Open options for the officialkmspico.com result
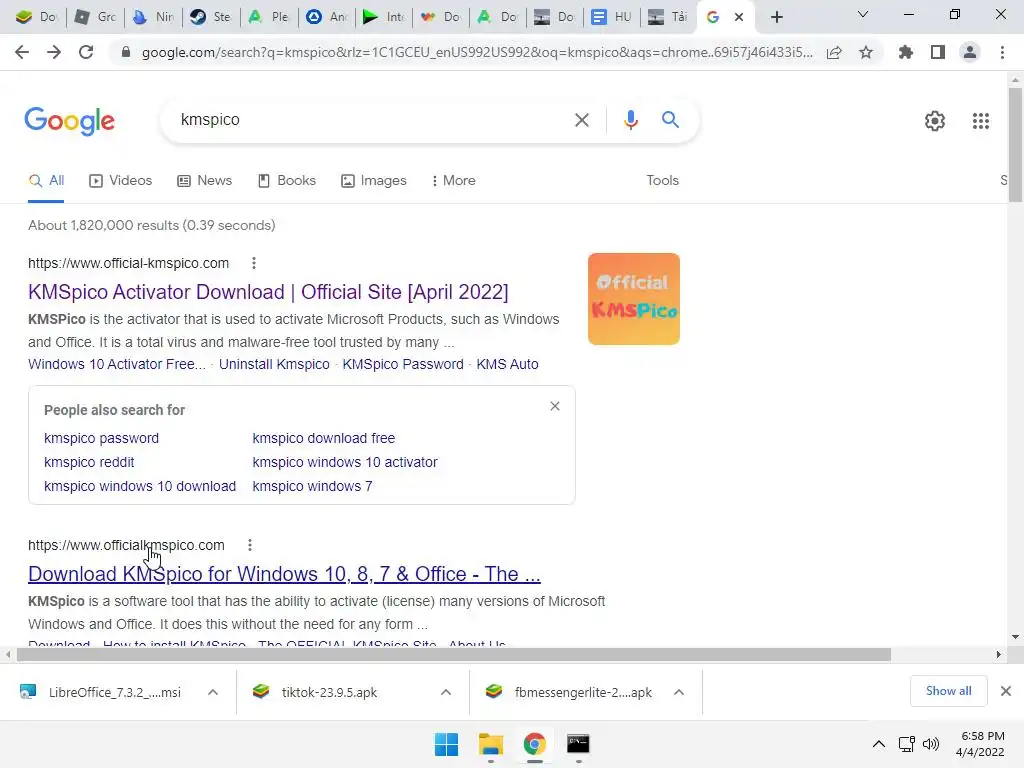Screen dimensions: 1024x768 click(x=249, y=545)
